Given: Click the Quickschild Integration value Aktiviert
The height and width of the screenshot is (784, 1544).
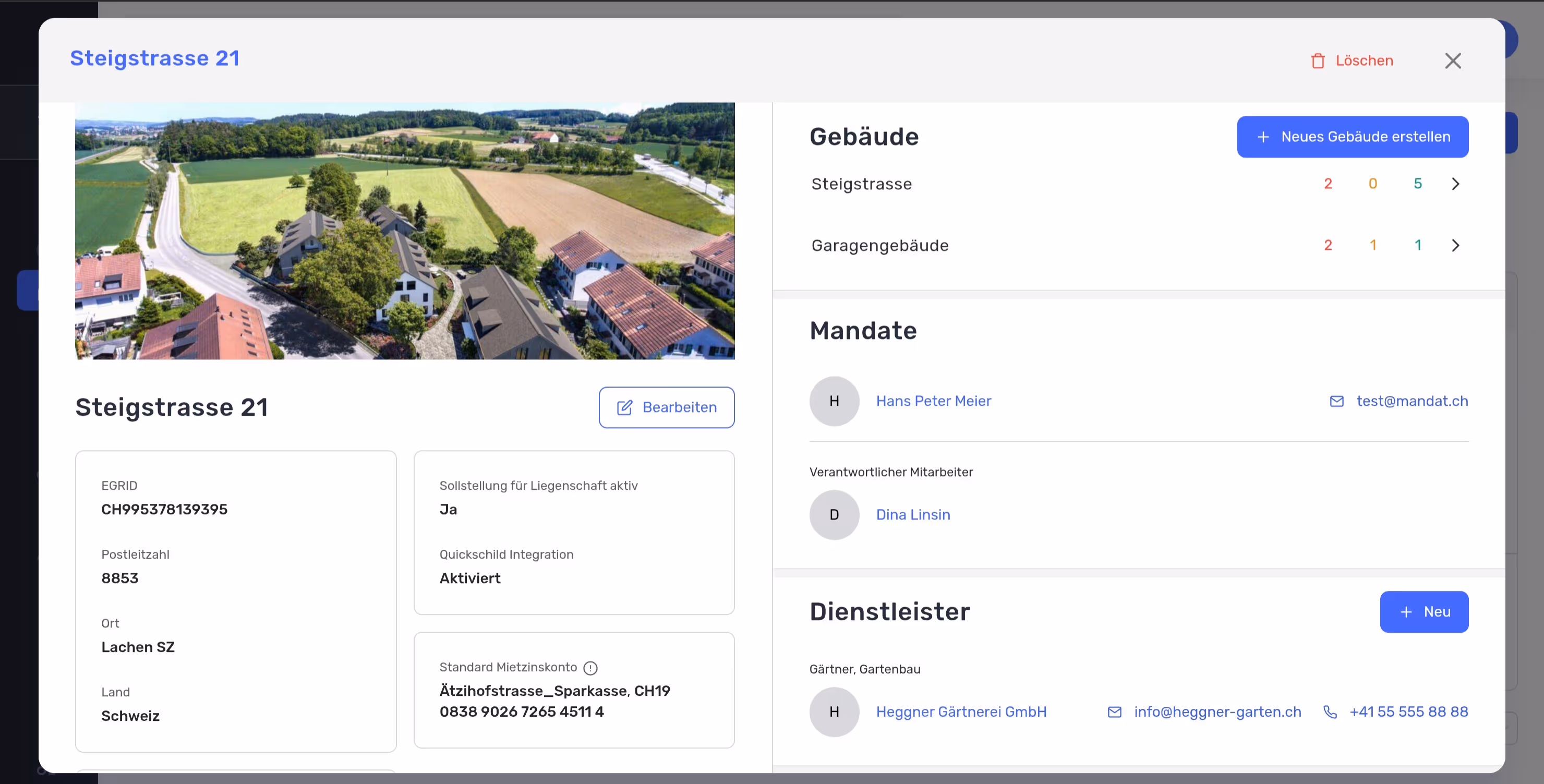Looking at the screenshot, I should pyautogui.click(x=470, y=578).
